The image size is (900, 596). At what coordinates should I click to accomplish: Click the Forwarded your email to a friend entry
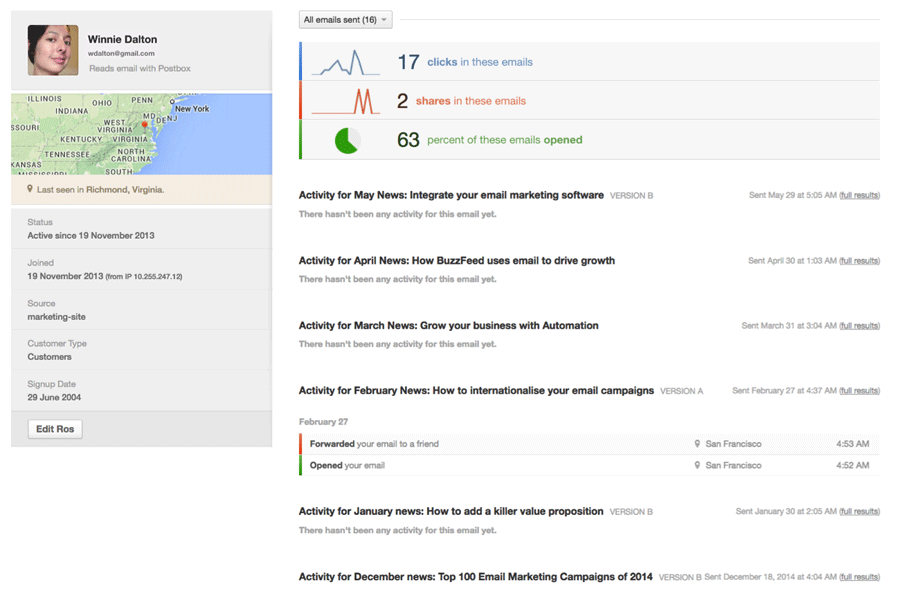click(374, 444)
